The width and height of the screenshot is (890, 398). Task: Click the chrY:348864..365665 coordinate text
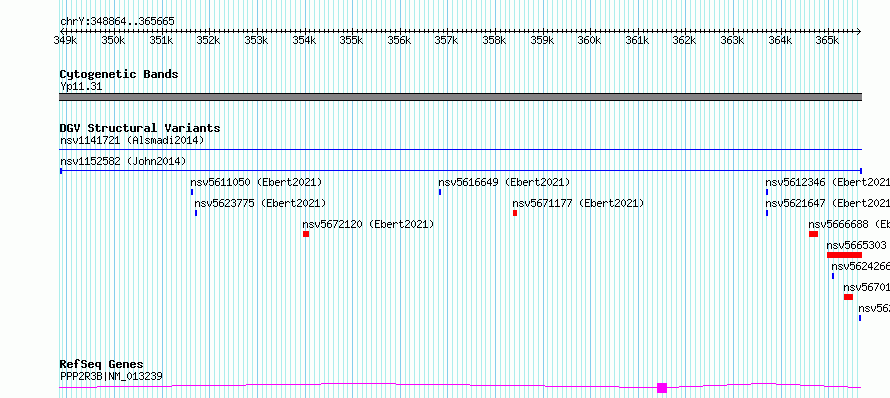coord(117,21)
